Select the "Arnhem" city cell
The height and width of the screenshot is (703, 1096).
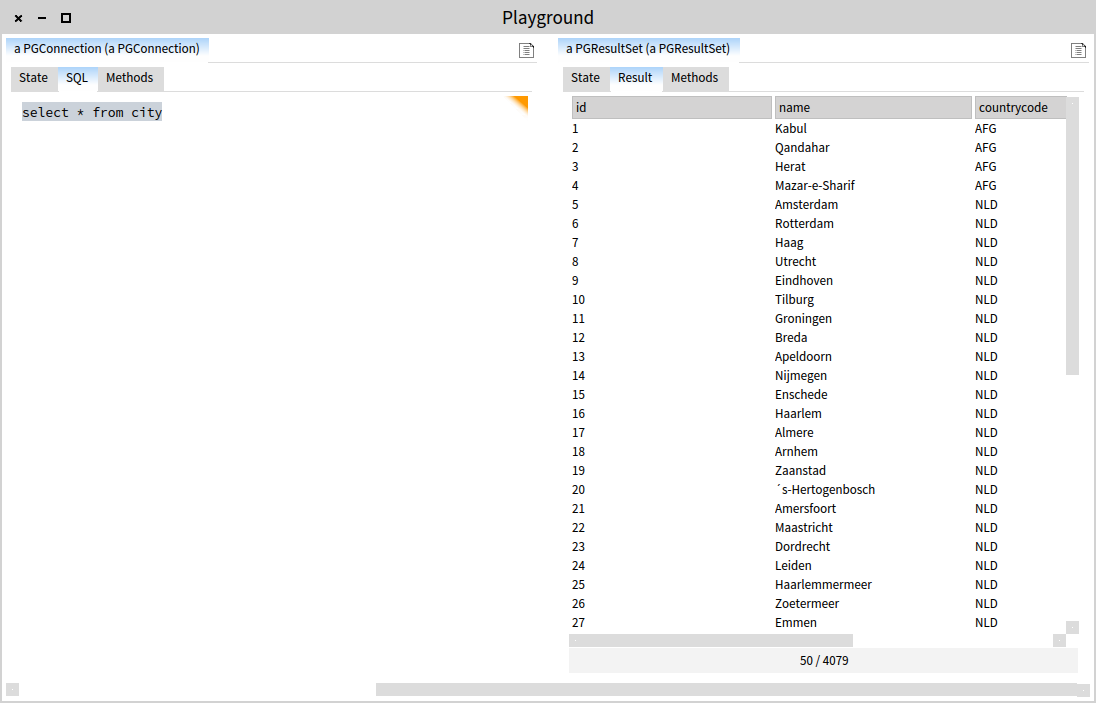pos(796,451)
